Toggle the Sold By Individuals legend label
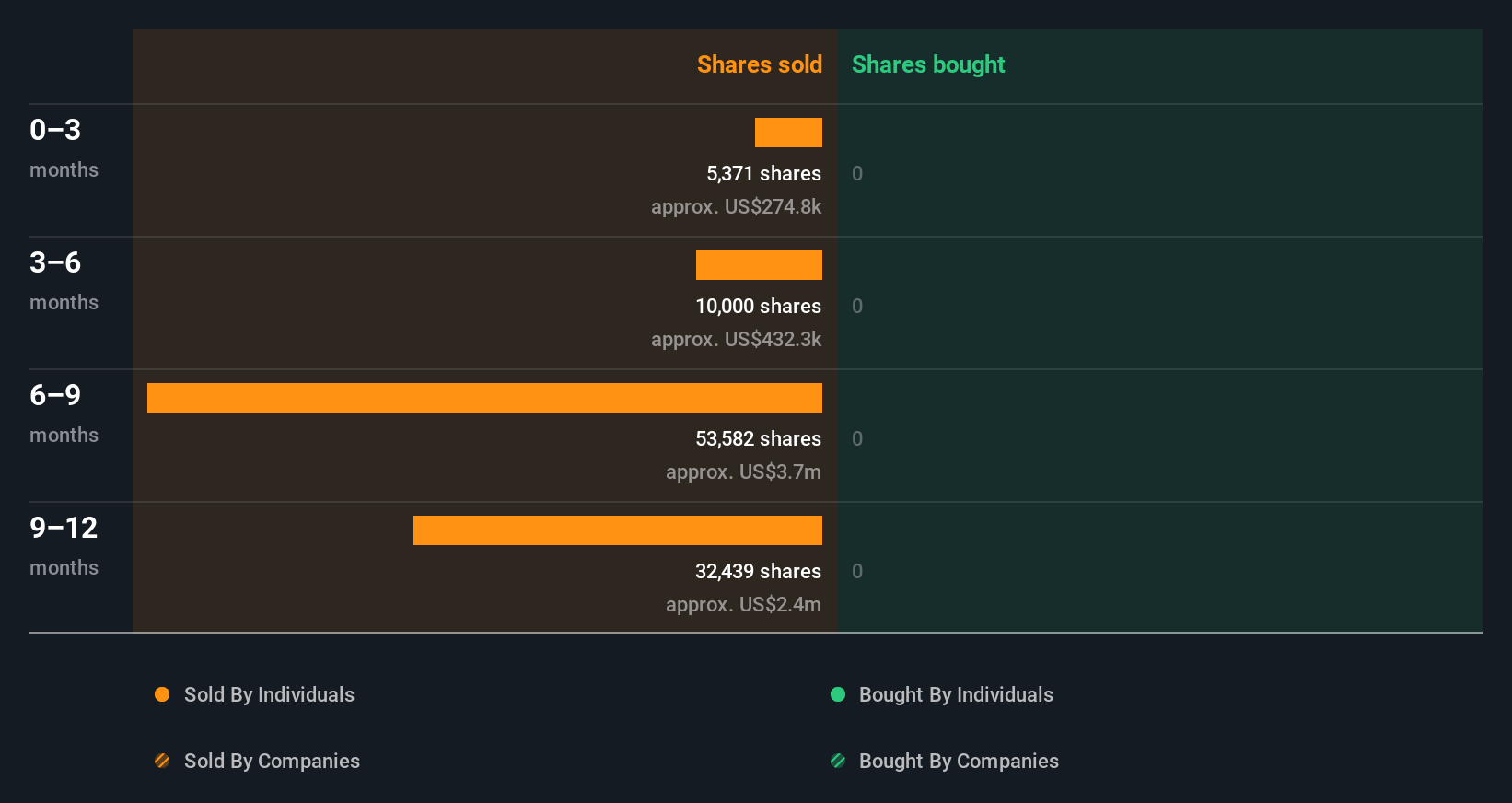1512x803 pixels. (269, 694)
